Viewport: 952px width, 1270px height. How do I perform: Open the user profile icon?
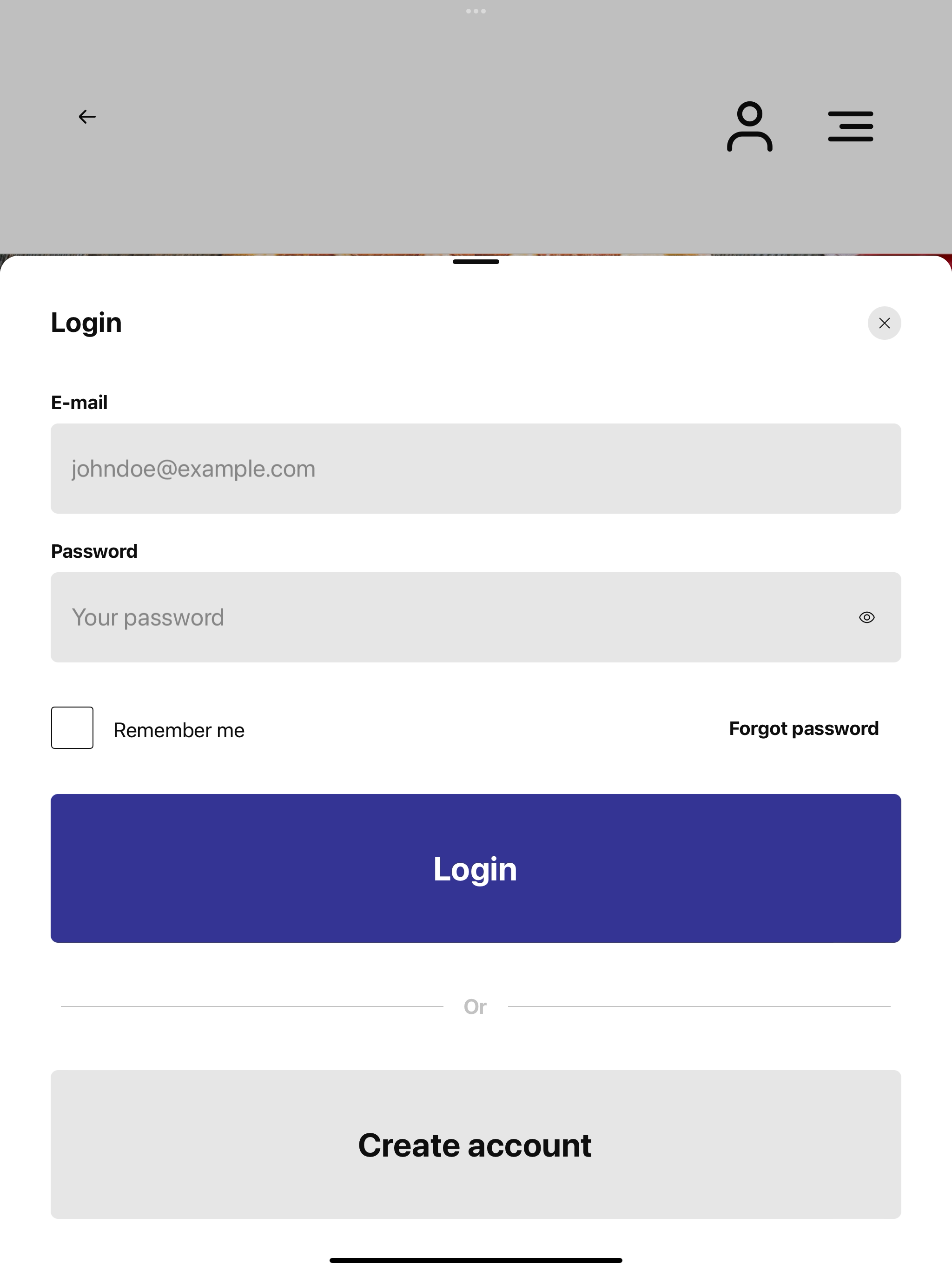pyautogui.click(x=749, y=127)
